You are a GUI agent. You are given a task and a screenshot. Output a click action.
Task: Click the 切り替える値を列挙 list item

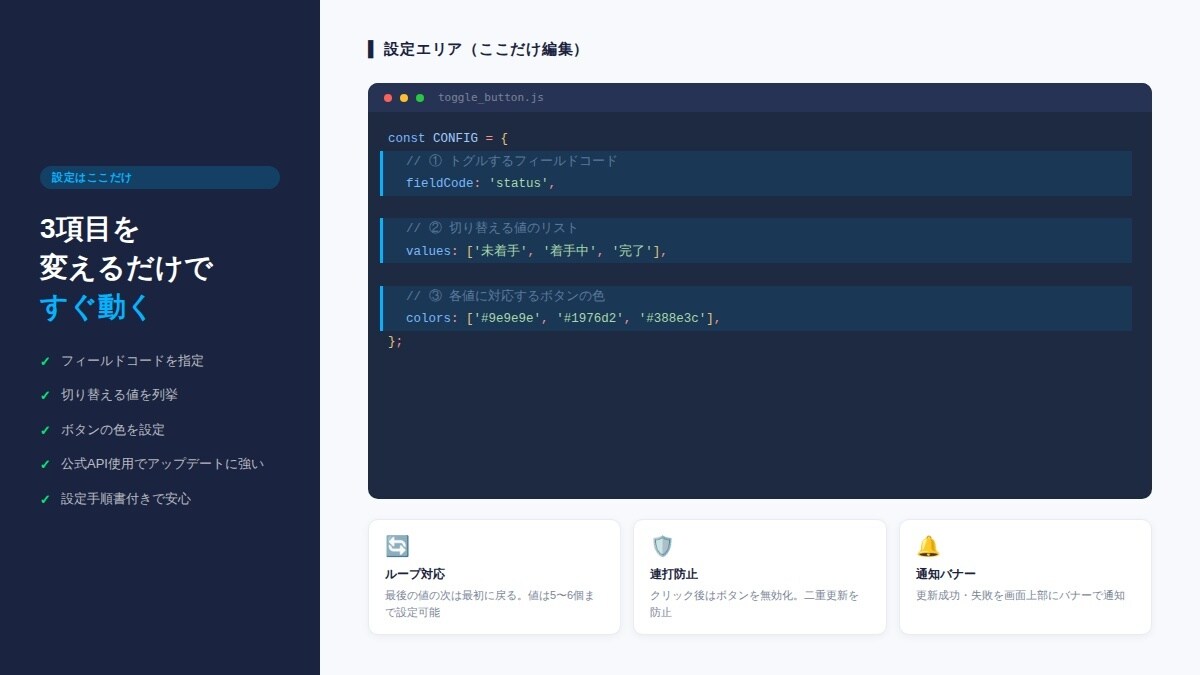pos(119,395)
